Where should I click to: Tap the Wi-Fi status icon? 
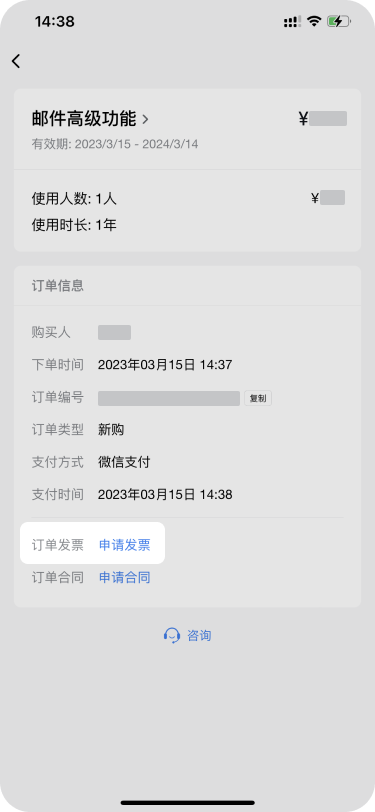313,21
